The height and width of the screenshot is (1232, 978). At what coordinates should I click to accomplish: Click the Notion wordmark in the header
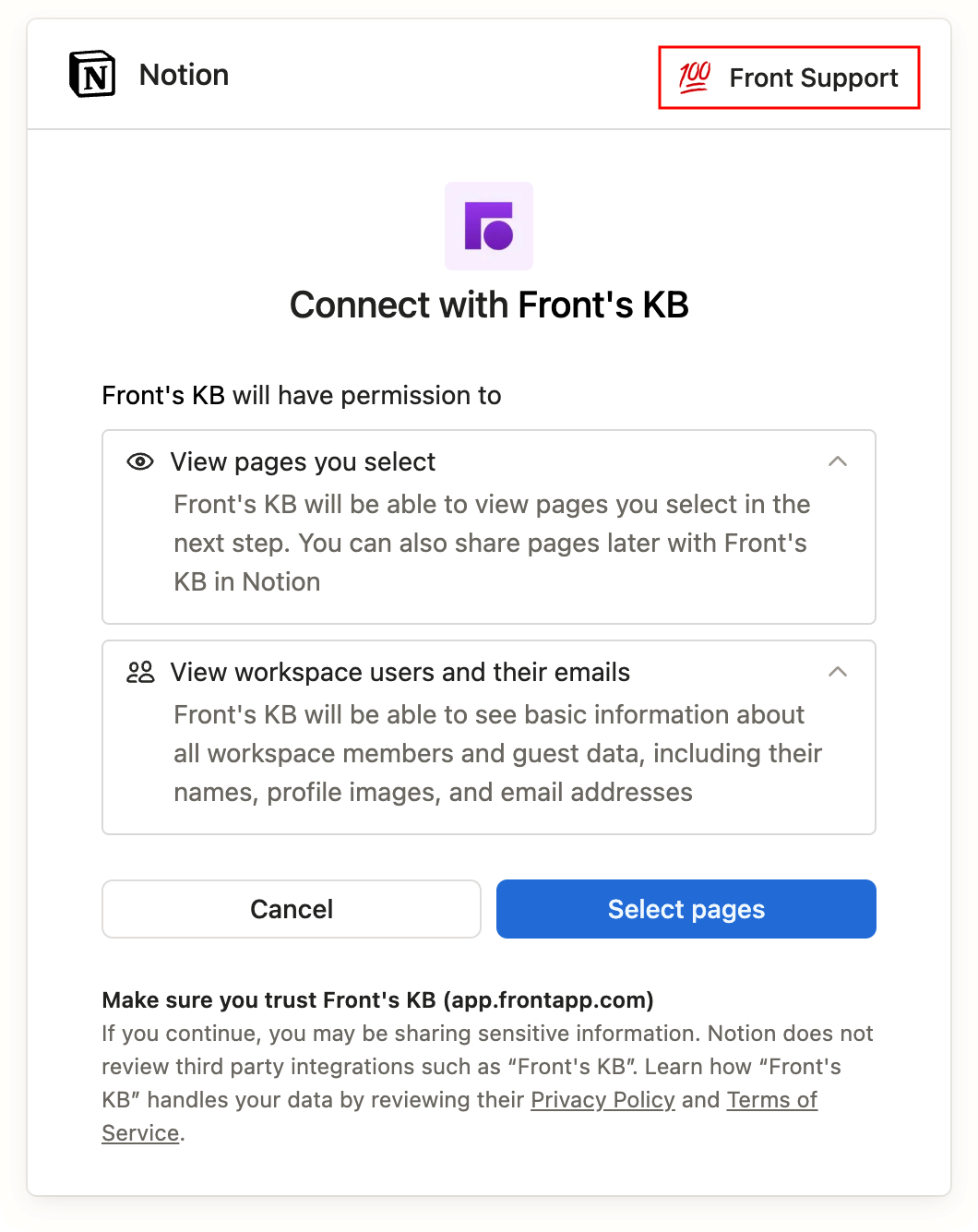(184, 75)
